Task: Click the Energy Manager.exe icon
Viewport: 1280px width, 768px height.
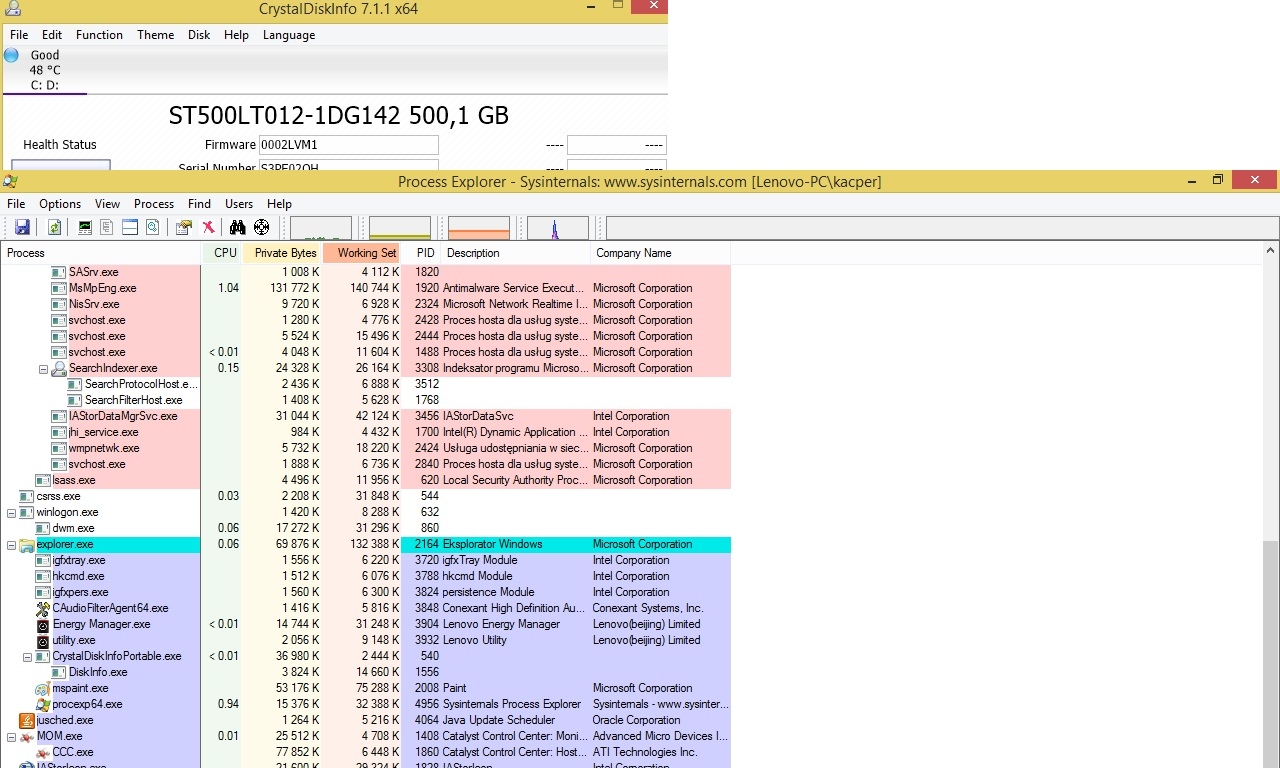Action: (43, 624)
